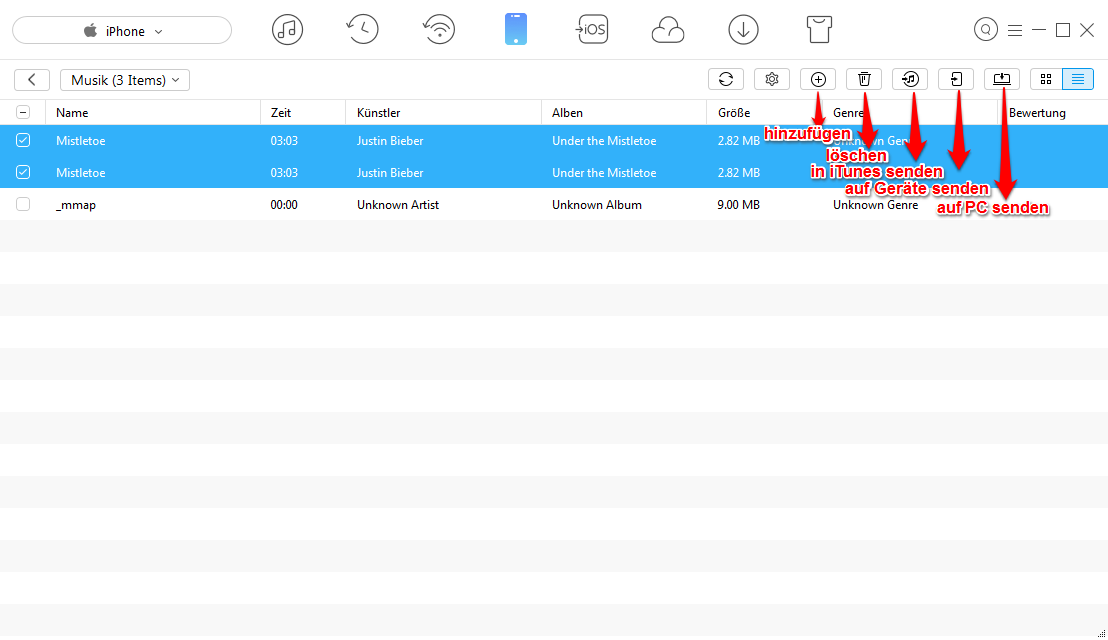Switch to grid view layout
Viewport: 1108px width, 640px height.
click(x=1045, y=79)
